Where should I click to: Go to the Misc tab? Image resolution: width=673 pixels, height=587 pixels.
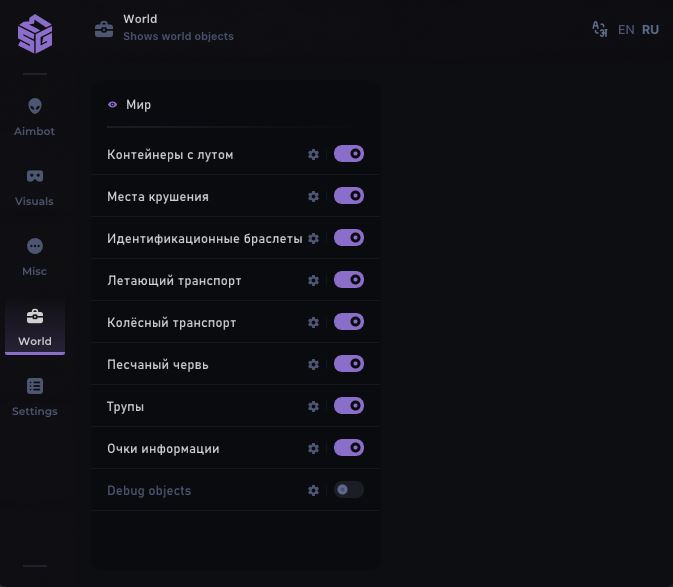pos(35,256)
